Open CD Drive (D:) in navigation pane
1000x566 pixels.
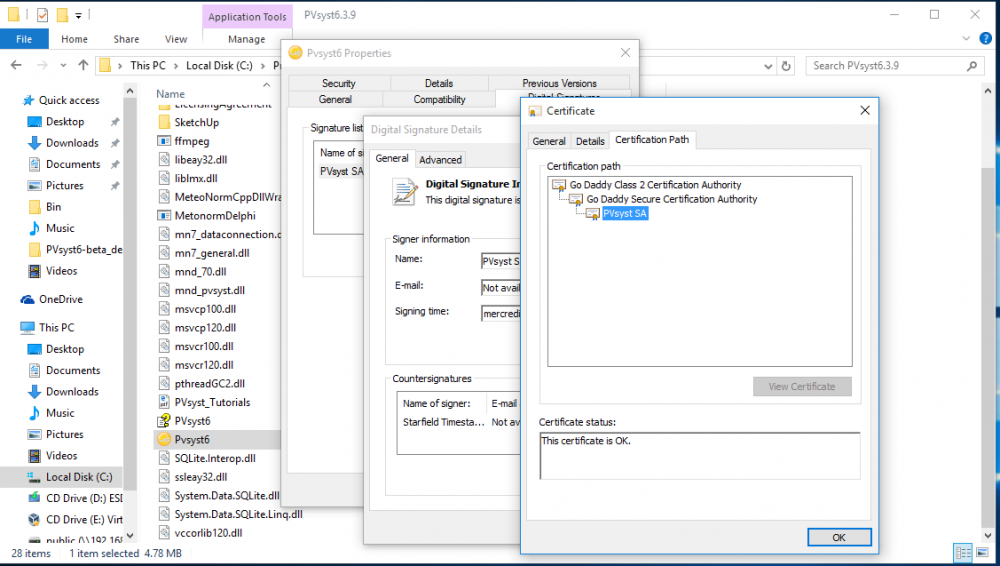84,498
